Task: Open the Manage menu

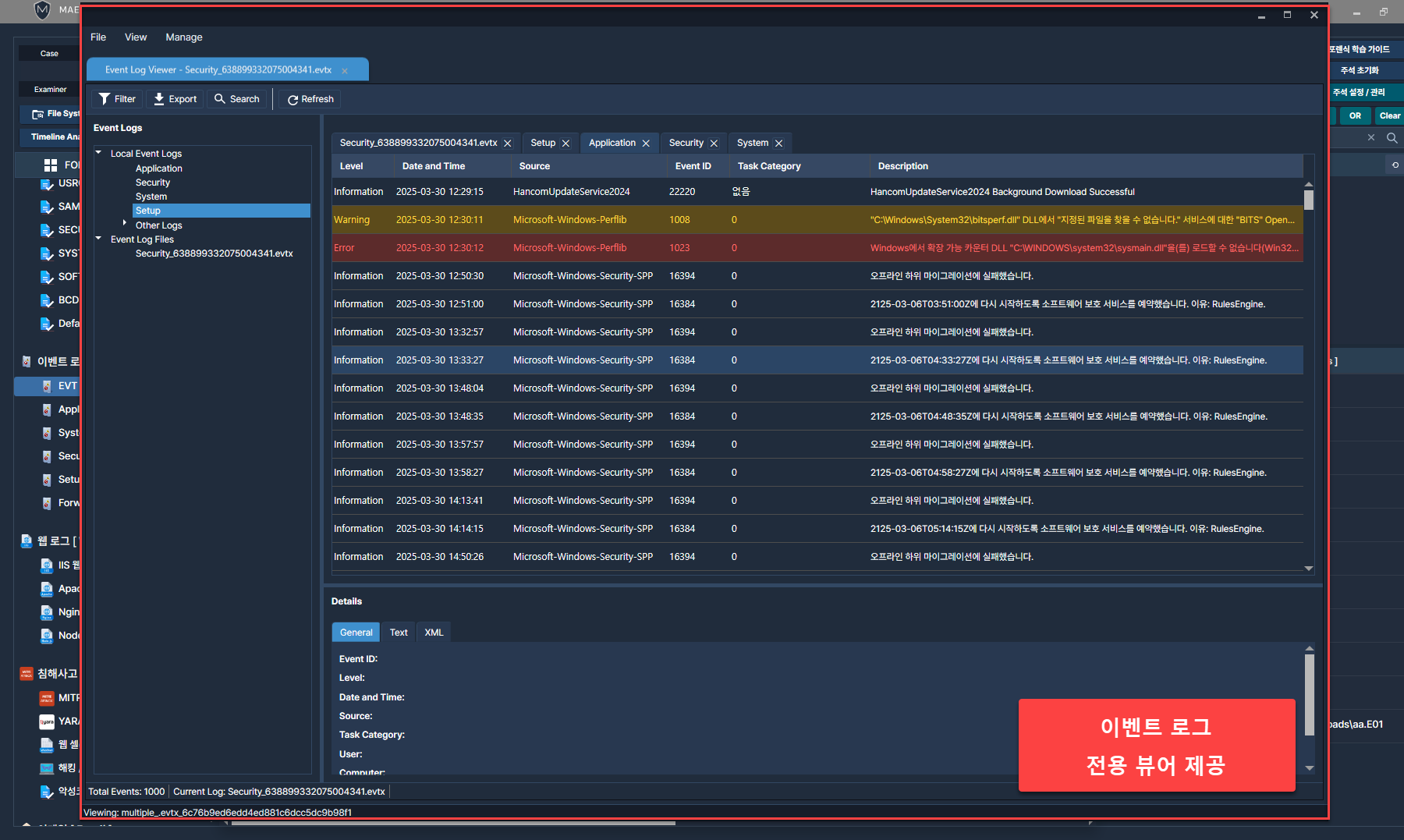Action: click(x=183, y=37)
